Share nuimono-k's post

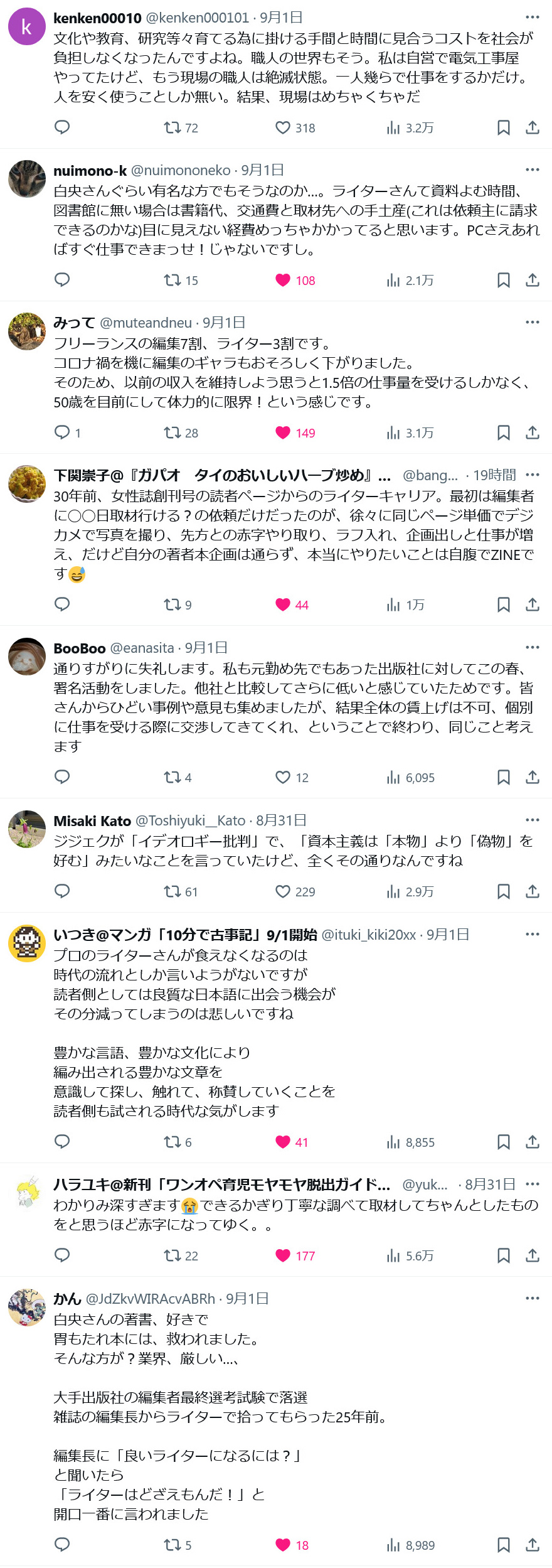[533, 280]
